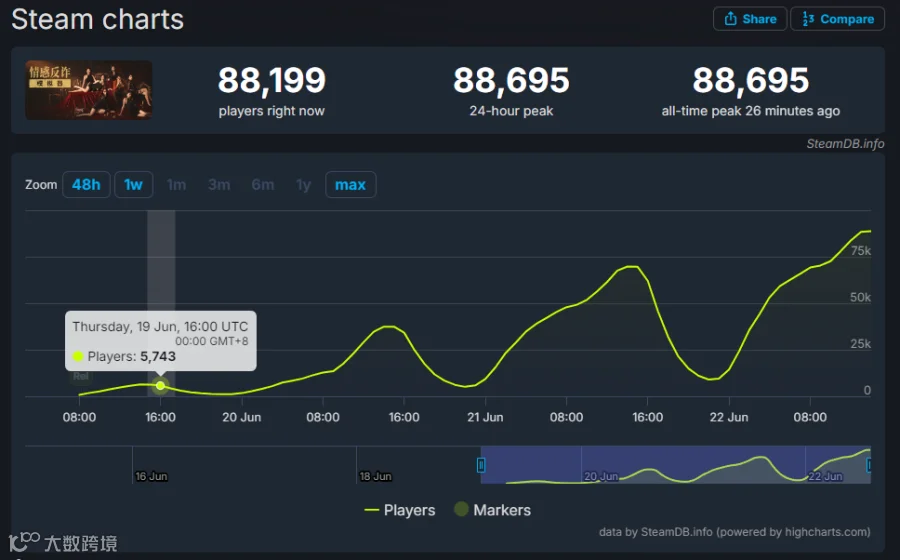
Task: Click the 20 Jun axis label
Action: 242,417
